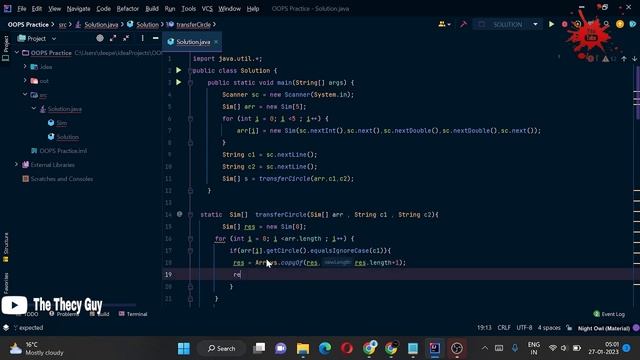Open the File menu
640x360 pixels.
(22, 9)
